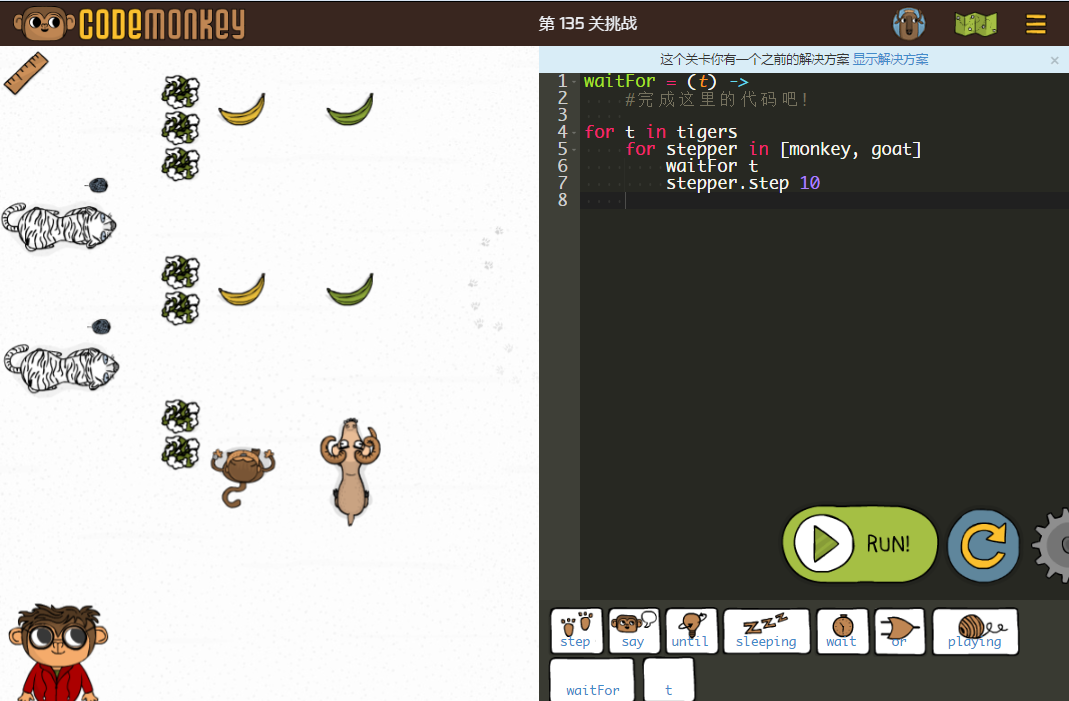Insert the until command block
1069x701 pixels.
click(691, 631)
